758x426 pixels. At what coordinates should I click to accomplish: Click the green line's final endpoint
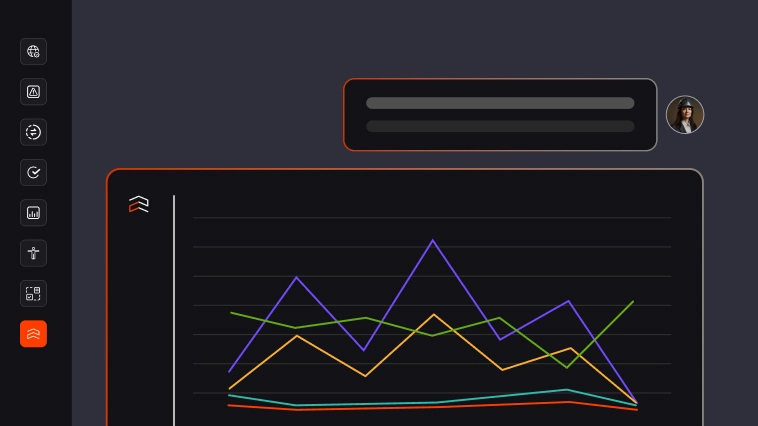pyautogui.click(x=633, y=302)
